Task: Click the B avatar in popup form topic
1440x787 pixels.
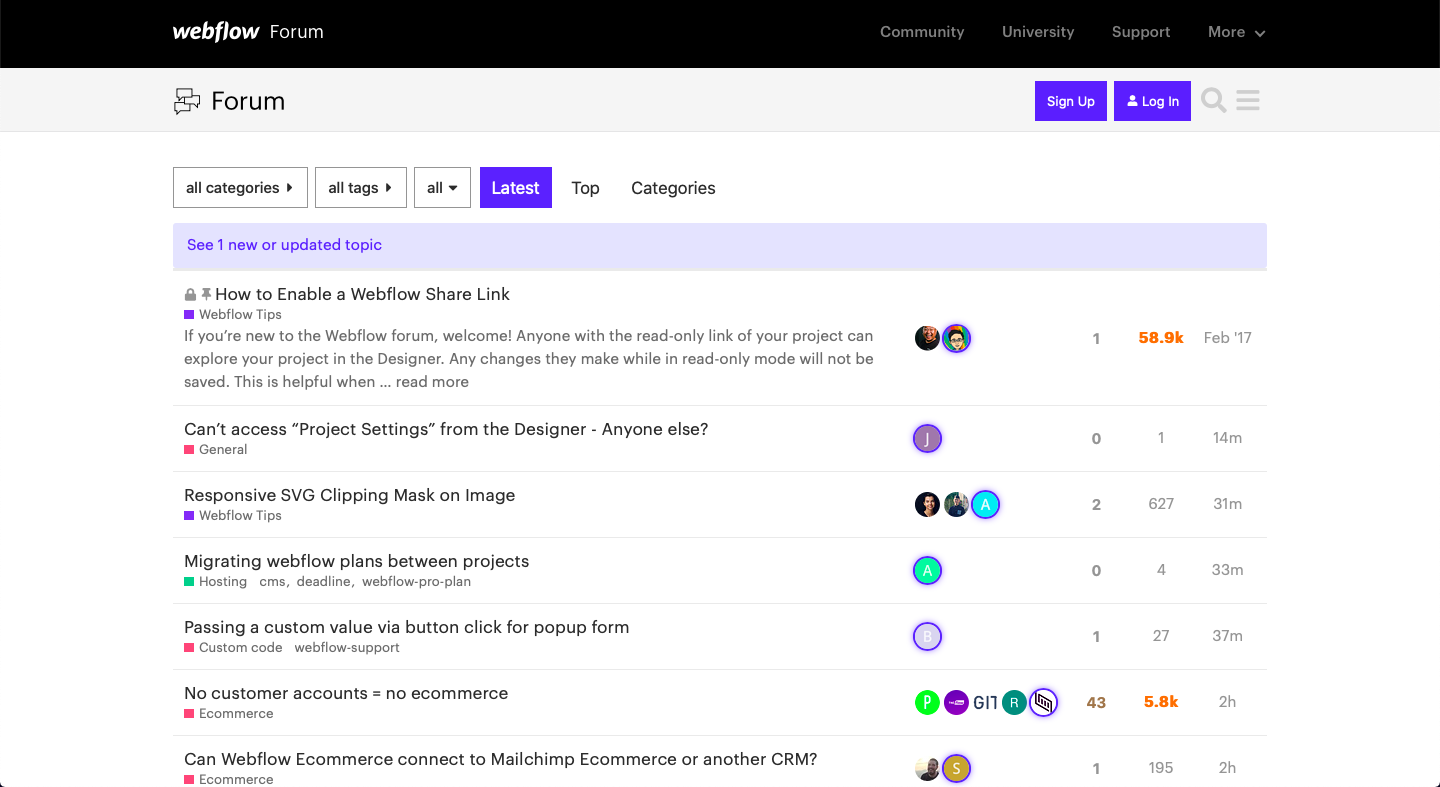Action: 928,636
